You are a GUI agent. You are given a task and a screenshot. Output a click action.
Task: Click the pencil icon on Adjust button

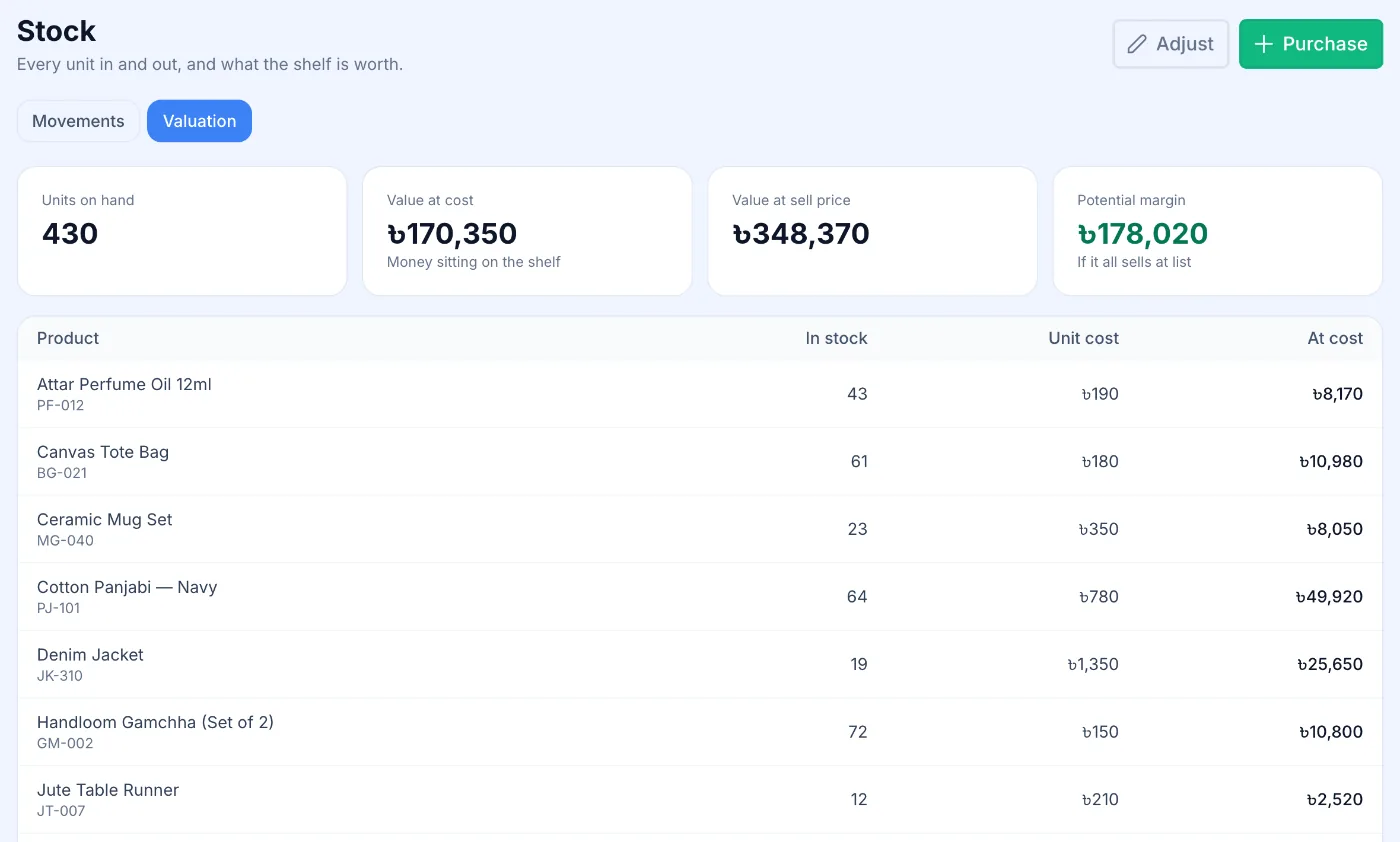pos(1137,44)
